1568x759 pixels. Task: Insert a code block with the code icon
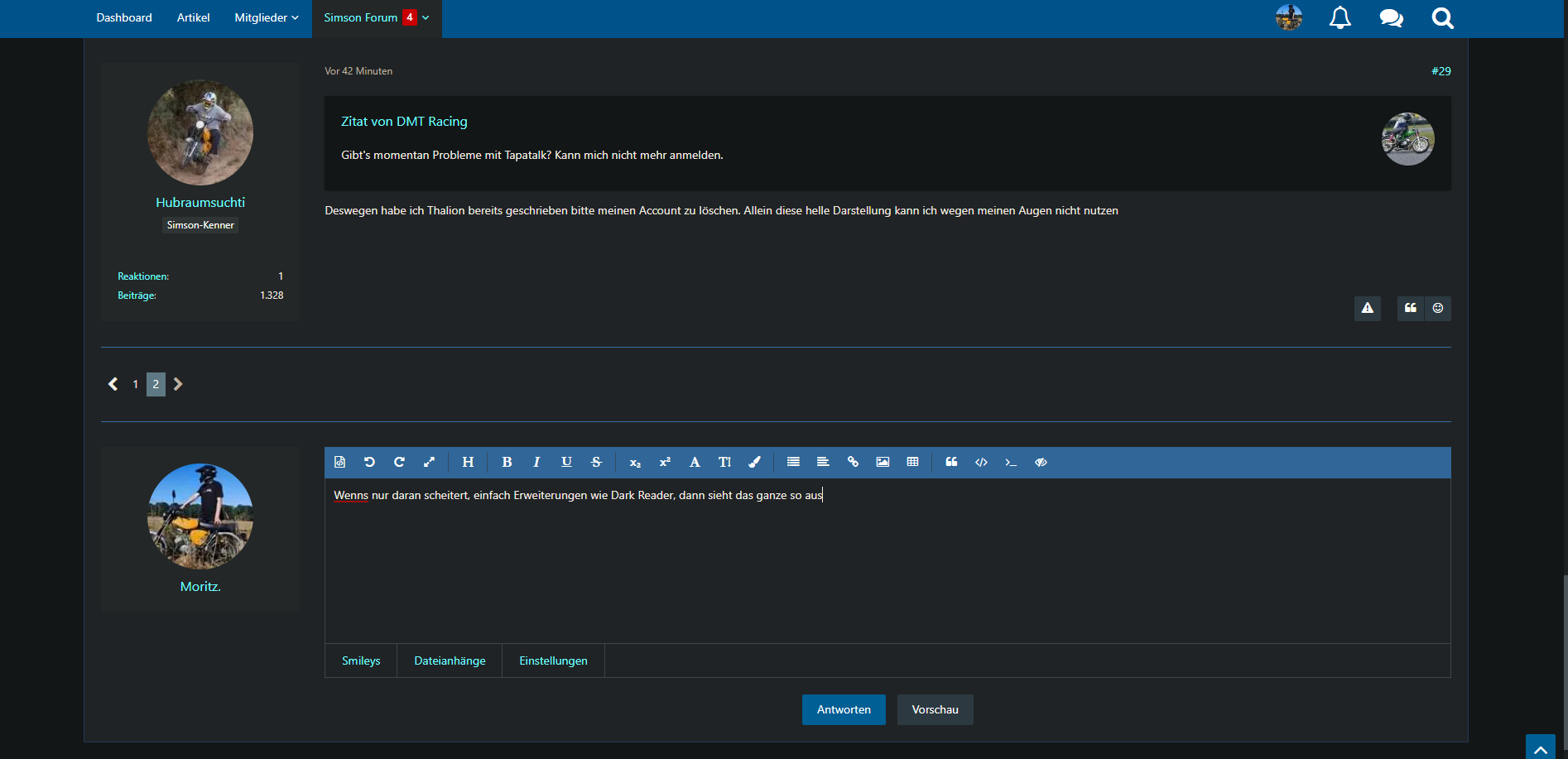coord(981,462)
